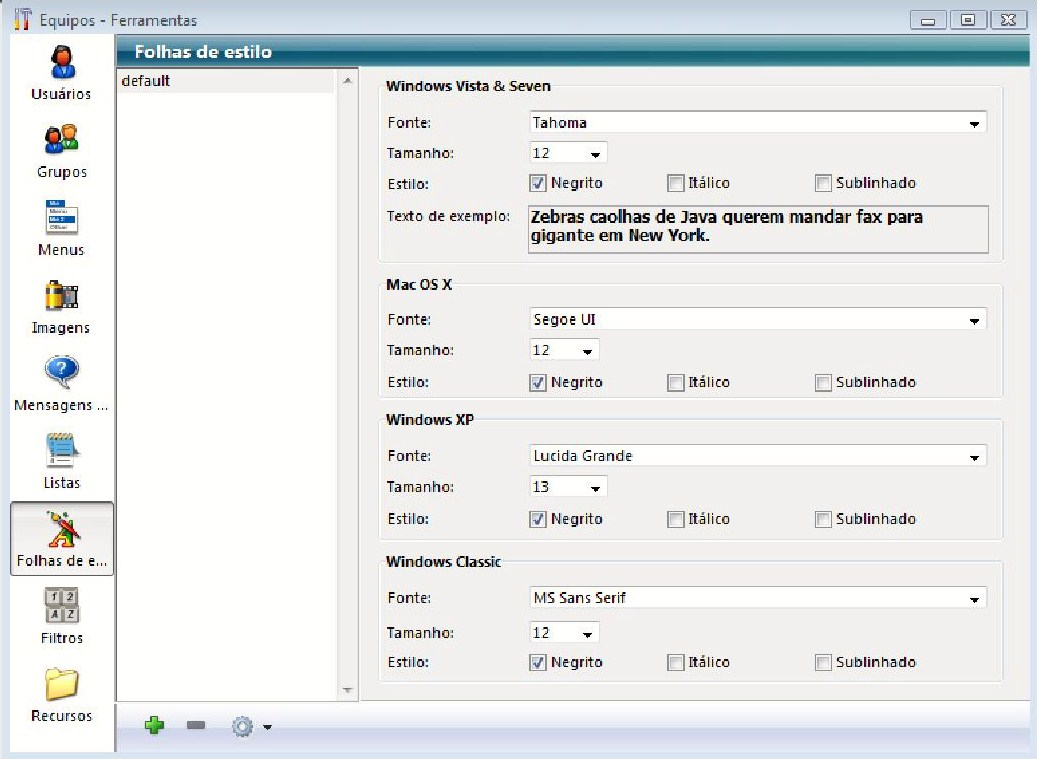Screen dimensions: 1037x759
Task: Click the Texto de exemplo text box
Action: [757, 228]
